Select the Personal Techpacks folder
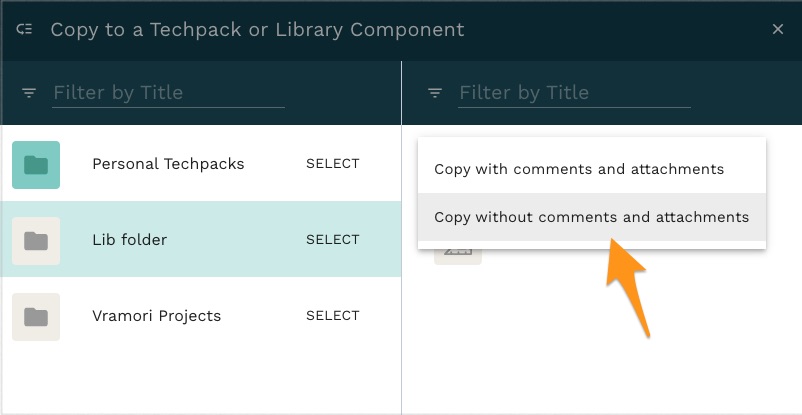This screenshot has width=802, height=415. pyautogui.click(x=332, y=164)
